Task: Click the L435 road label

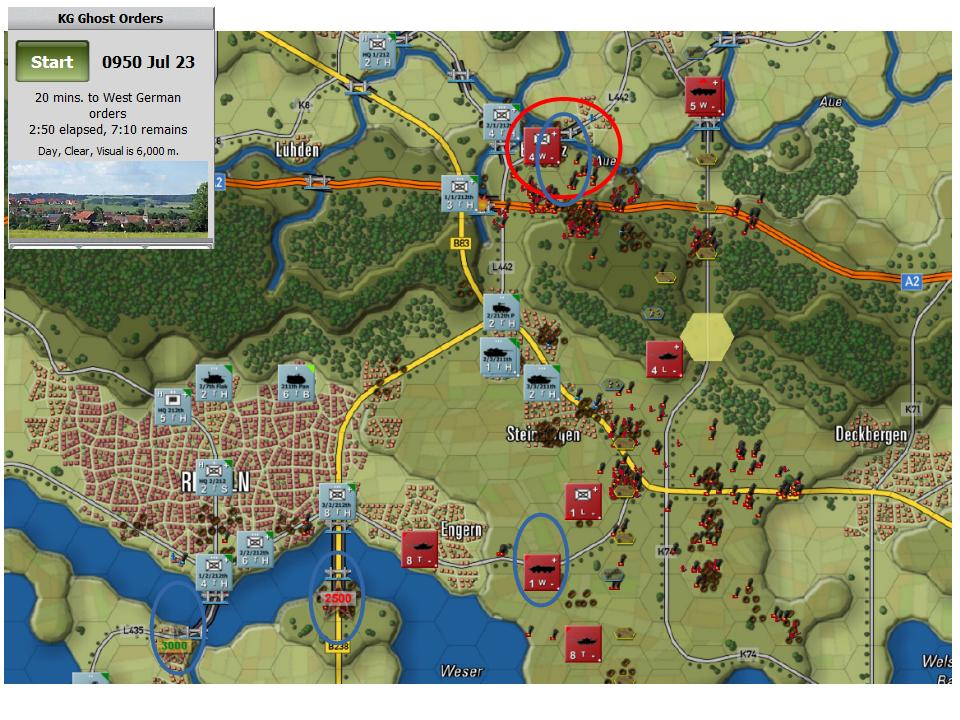Action: (133, 630)
